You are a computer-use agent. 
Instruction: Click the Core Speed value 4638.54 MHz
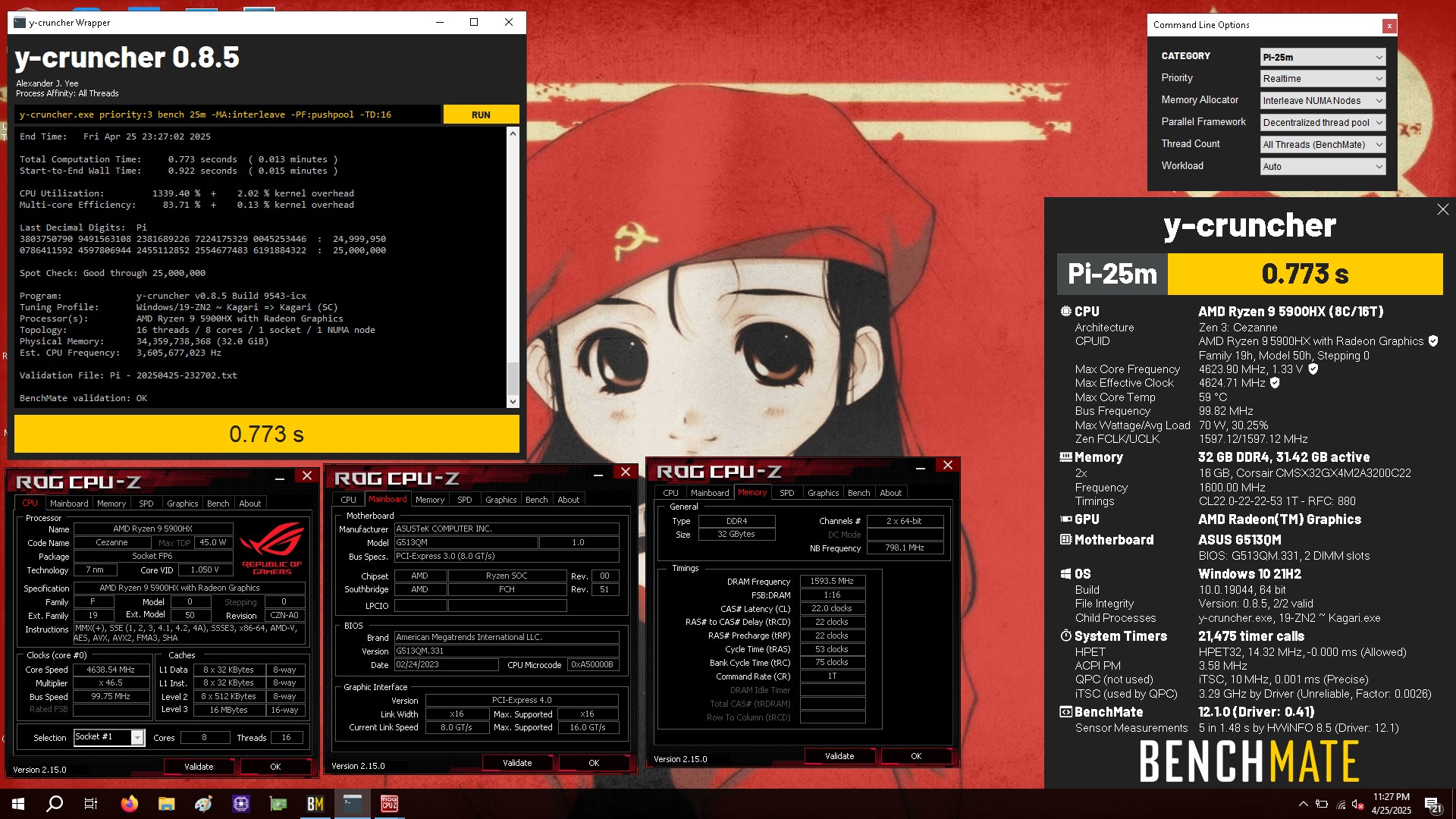pos(111,670)
